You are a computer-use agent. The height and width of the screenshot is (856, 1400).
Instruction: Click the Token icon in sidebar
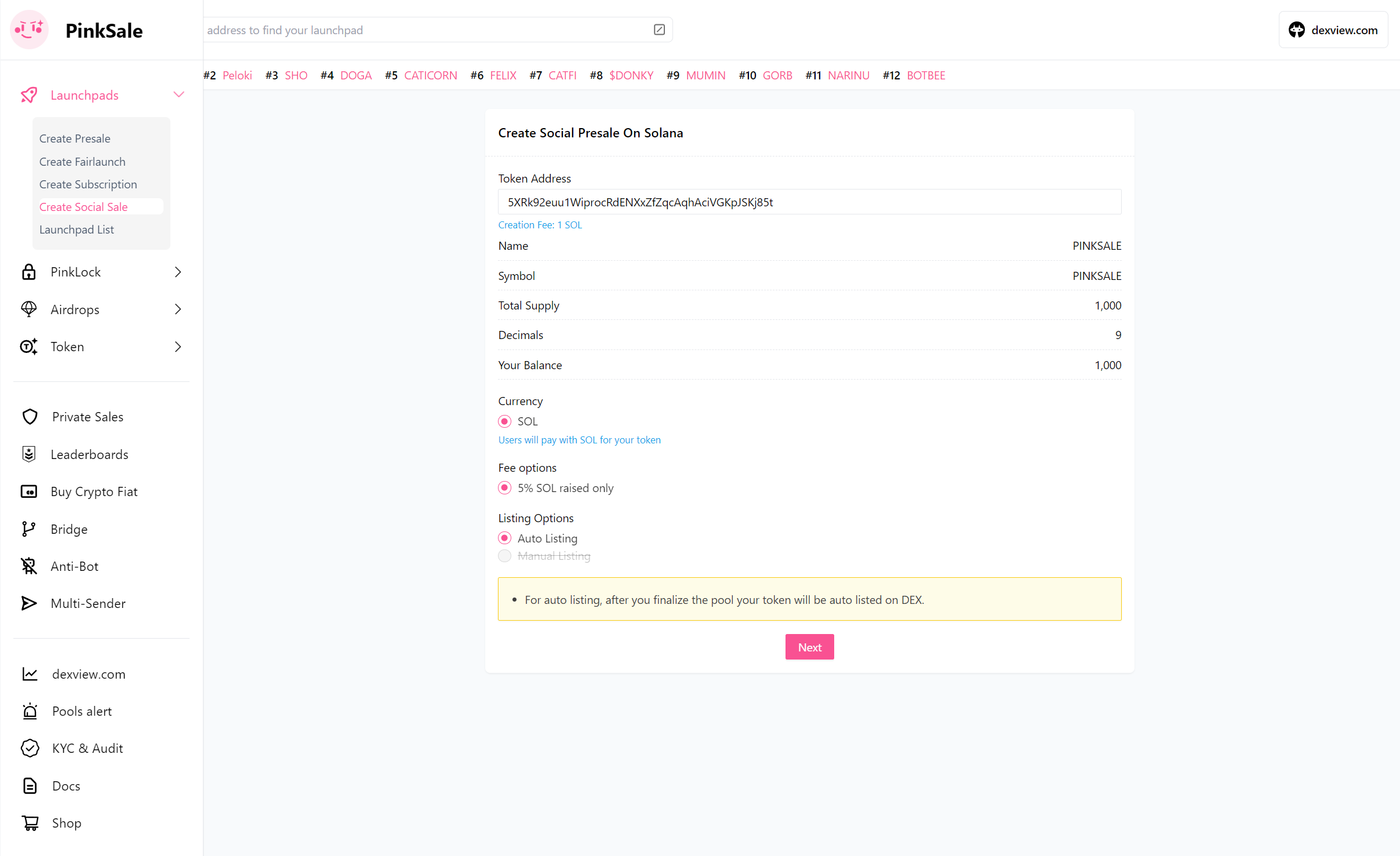click(29, 347)
